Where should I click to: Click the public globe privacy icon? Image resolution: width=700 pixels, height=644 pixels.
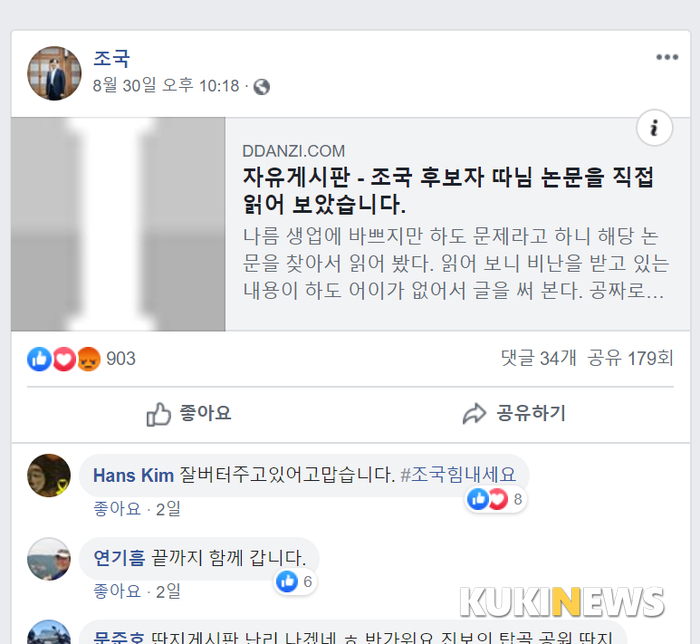262,87
